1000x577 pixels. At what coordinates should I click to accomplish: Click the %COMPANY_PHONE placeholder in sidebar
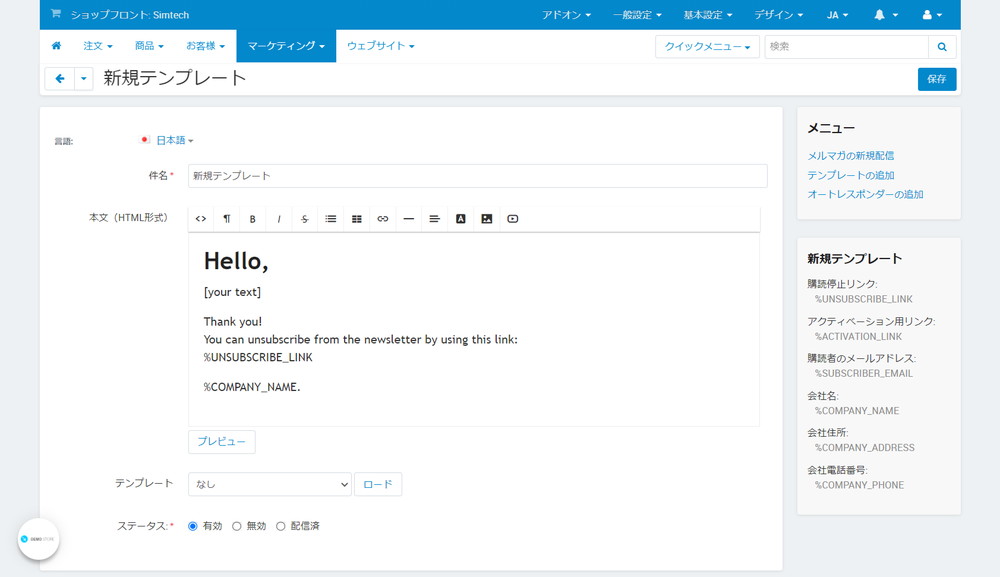coord(859,485)
